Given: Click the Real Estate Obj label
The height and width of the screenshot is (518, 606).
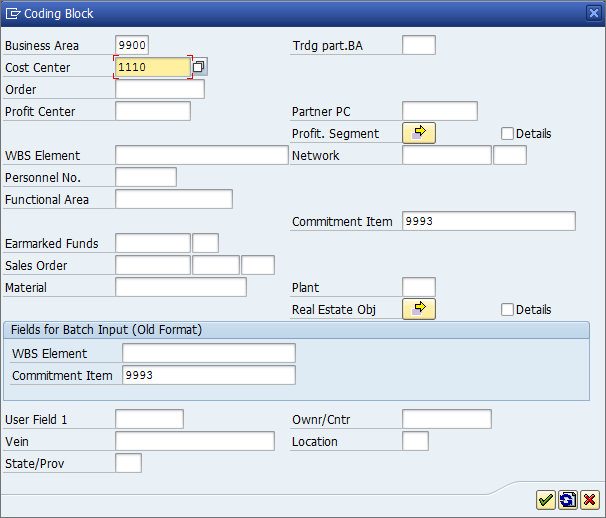Looking at the screenshot, I should (x=334, y=310).
